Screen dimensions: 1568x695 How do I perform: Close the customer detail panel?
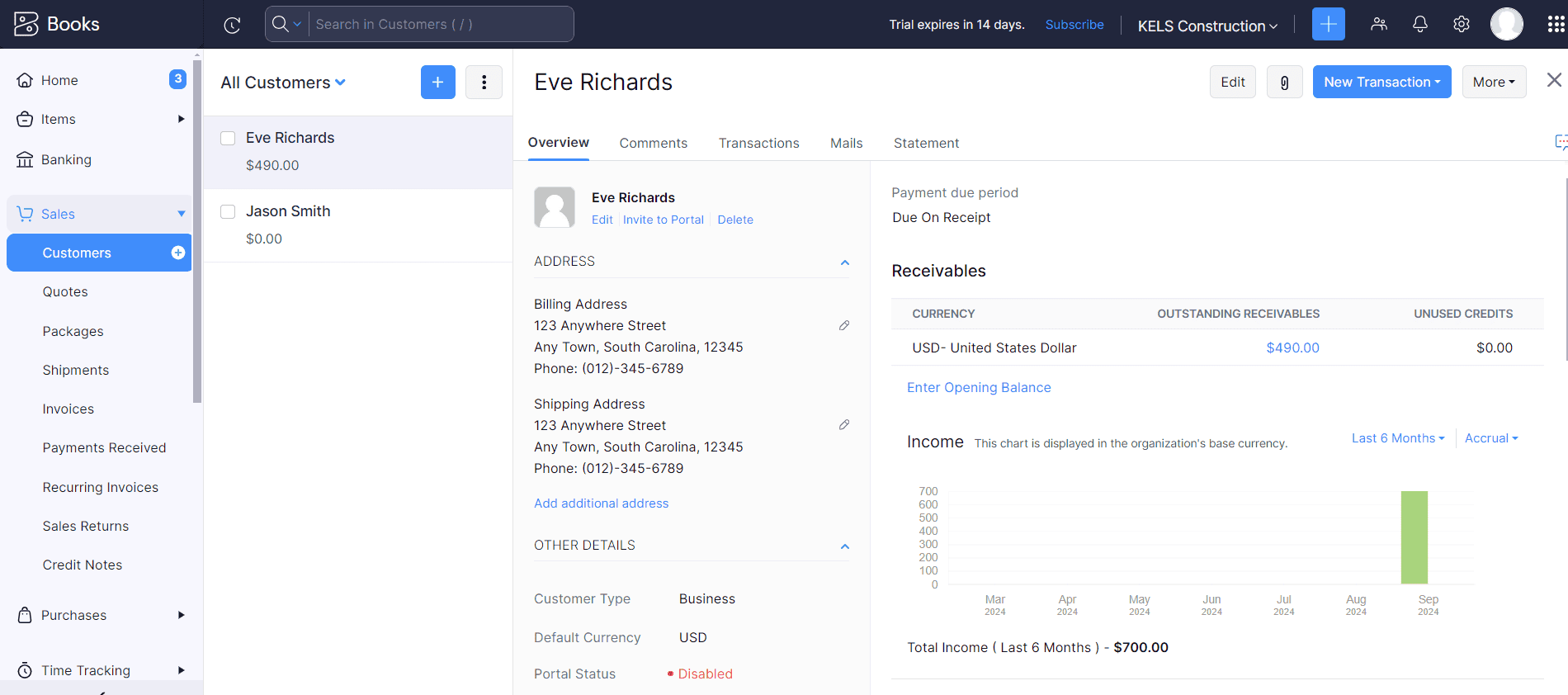tap(1554, 80)
